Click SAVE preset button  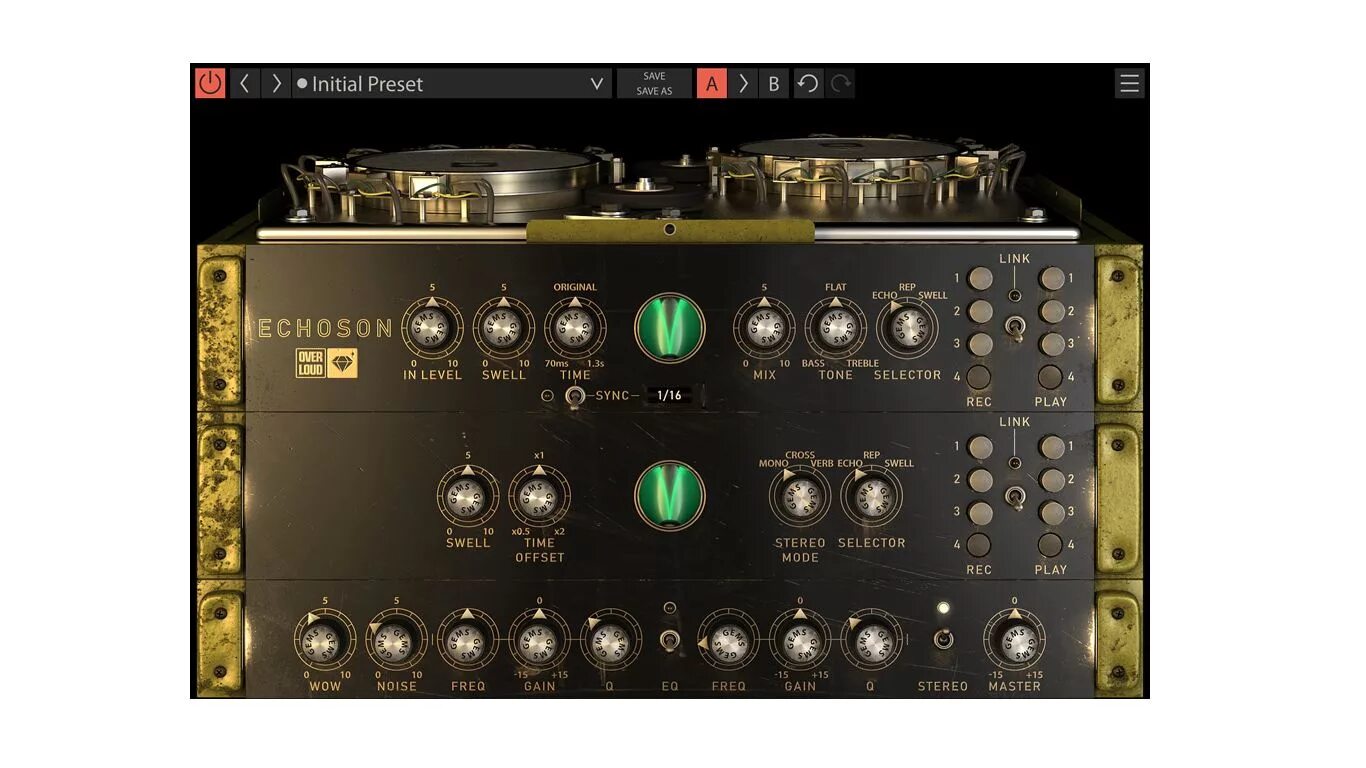click(x=654, y=76)
